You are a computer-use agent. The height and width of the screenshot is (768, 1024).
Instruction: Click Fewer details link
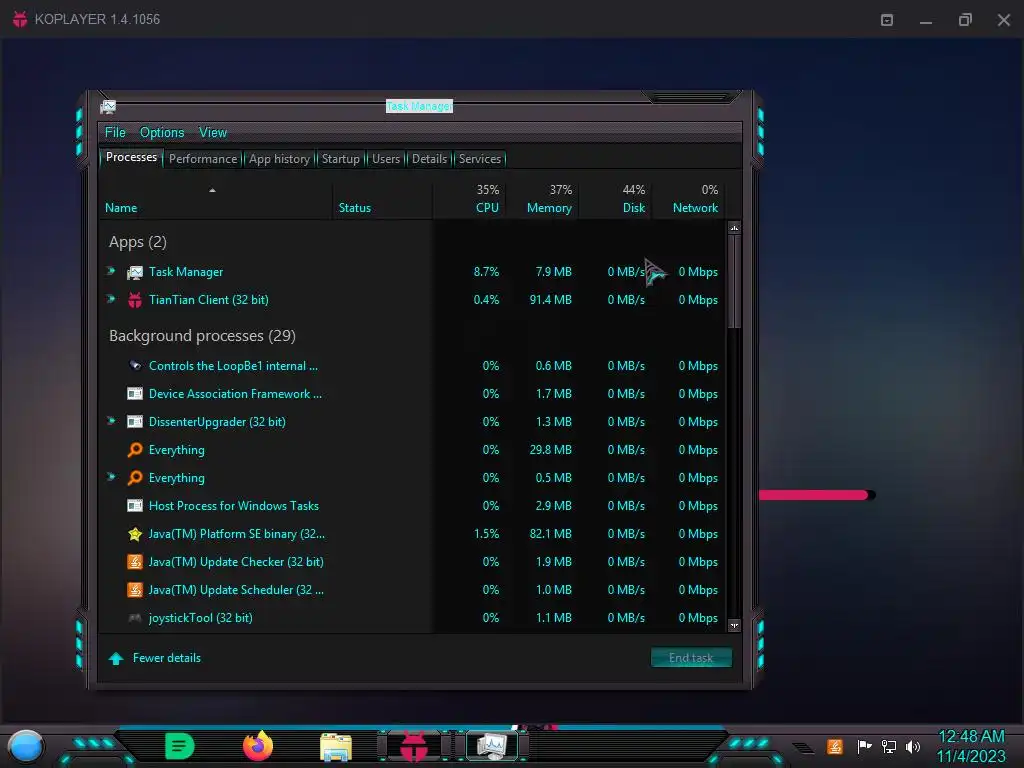[x=167, y=658]
